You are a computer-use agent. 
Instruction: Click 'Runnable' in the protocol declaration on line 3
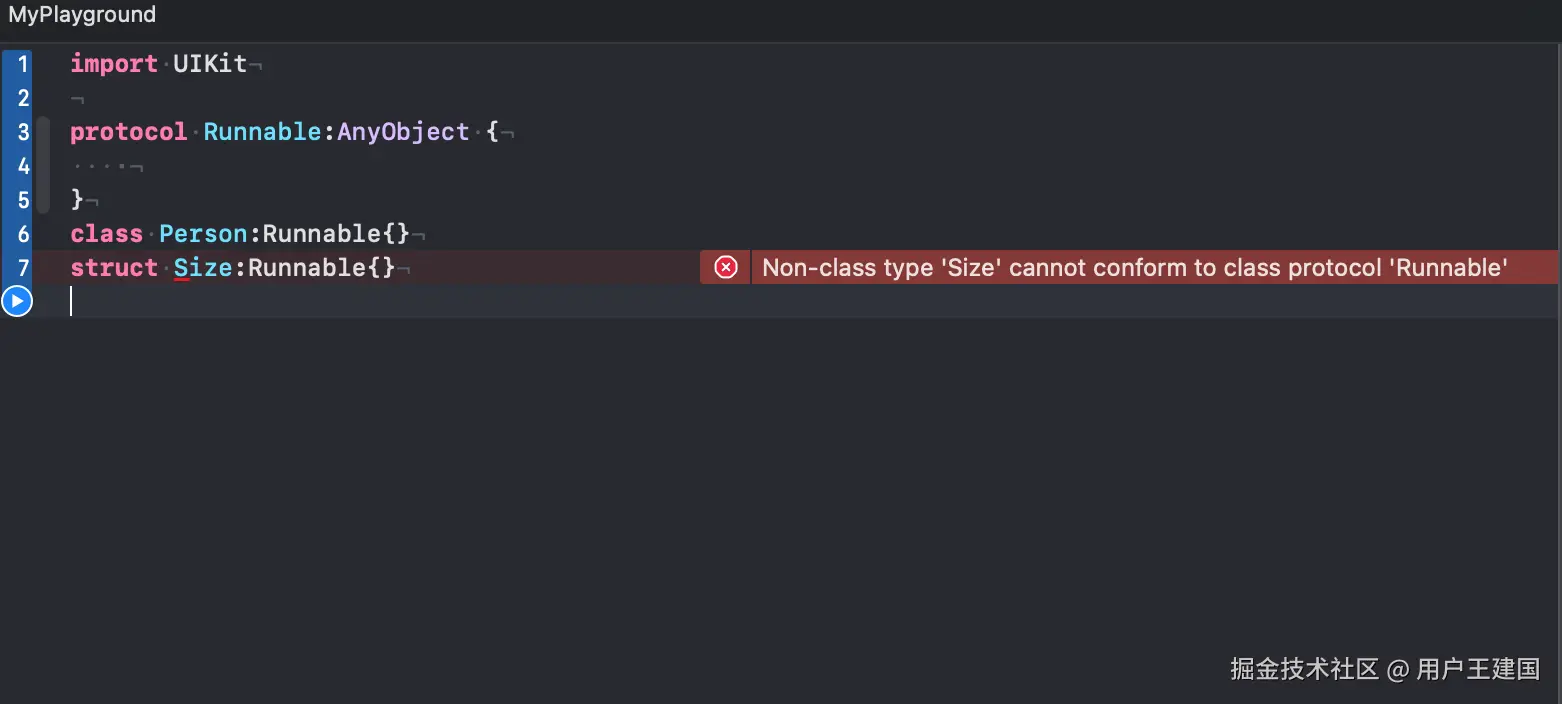(262, 132)
